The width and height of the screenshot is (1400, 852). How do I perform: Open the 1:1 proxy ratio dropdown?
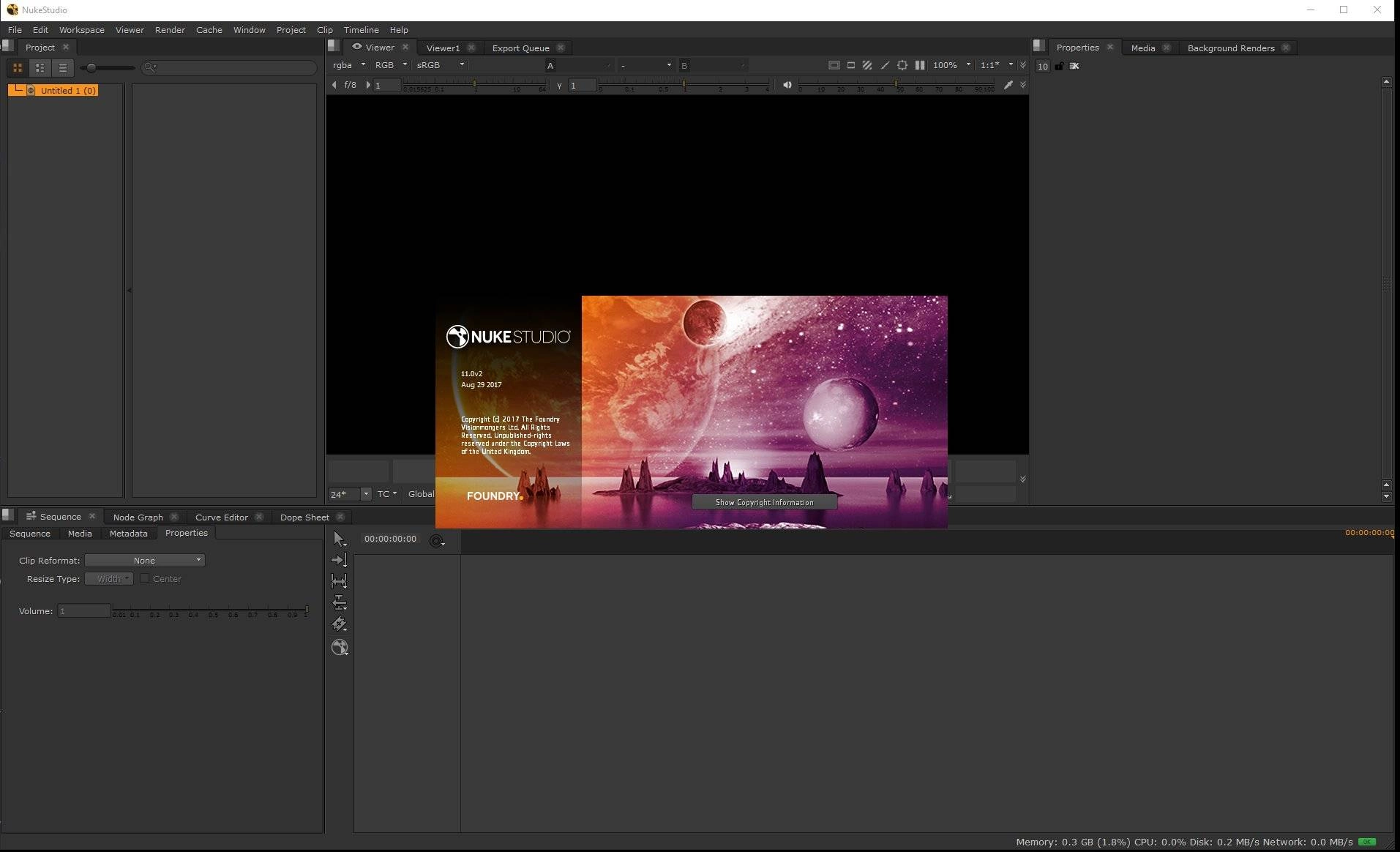(997, 65)
